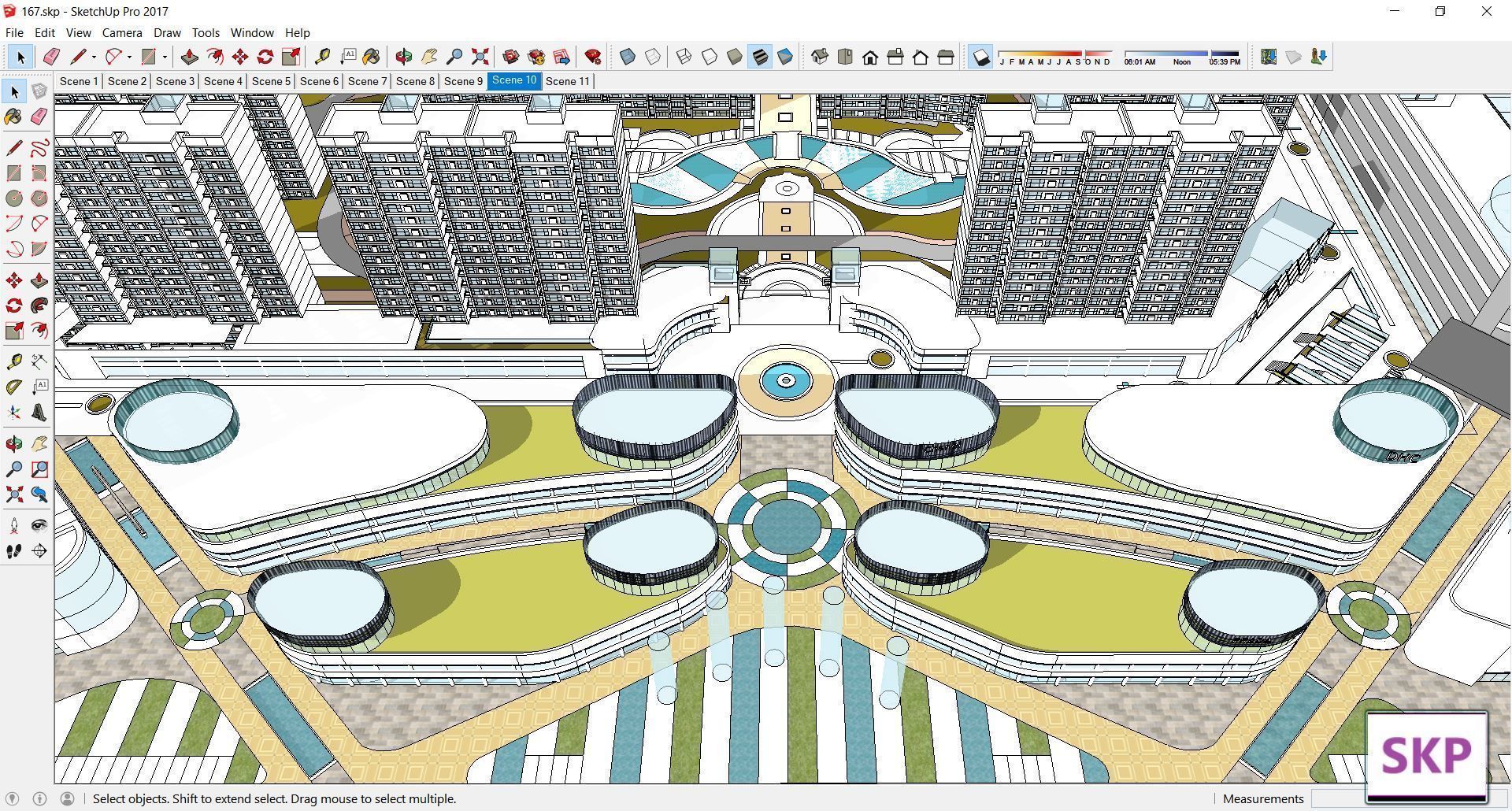The width and height of the screenshot is (1512, 811).
Task: Toggle X-Ray face style
Action: 628,57
